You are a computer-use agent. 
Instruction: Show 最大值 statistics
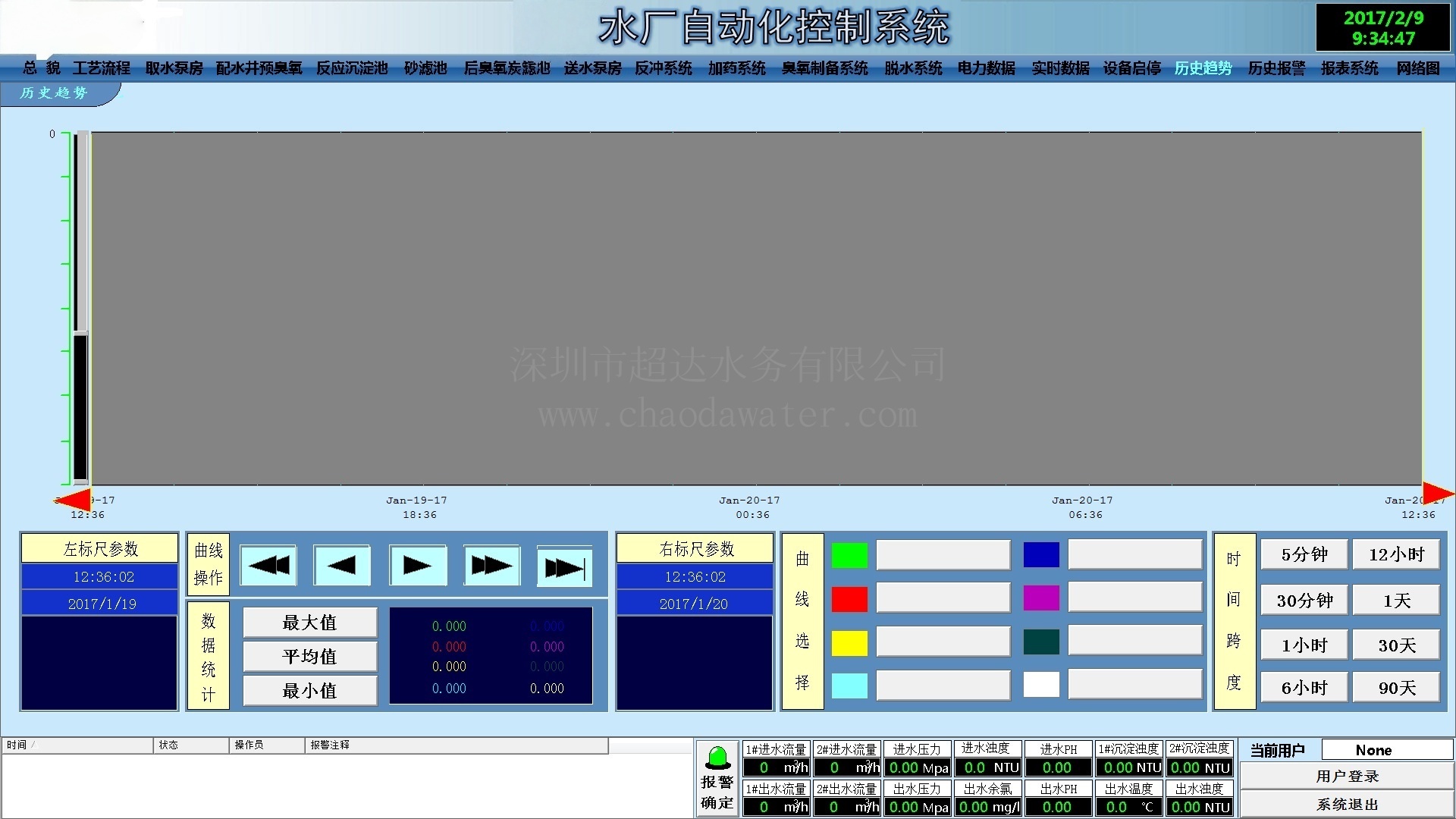point(310,623)
